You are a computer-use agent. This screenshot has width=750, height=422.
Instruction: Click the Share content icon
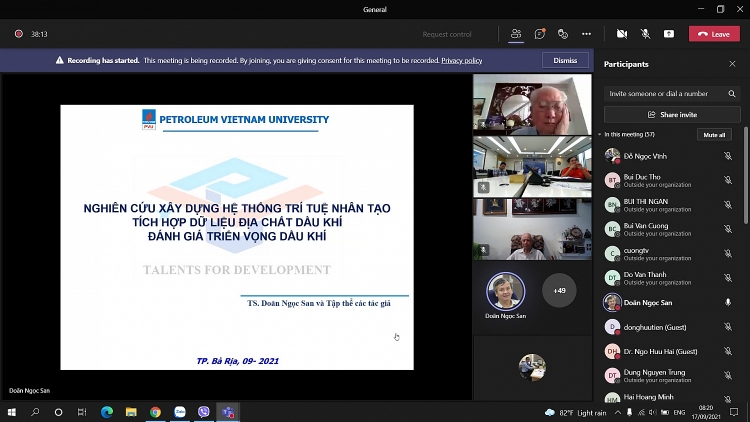(x=669, y=34)
